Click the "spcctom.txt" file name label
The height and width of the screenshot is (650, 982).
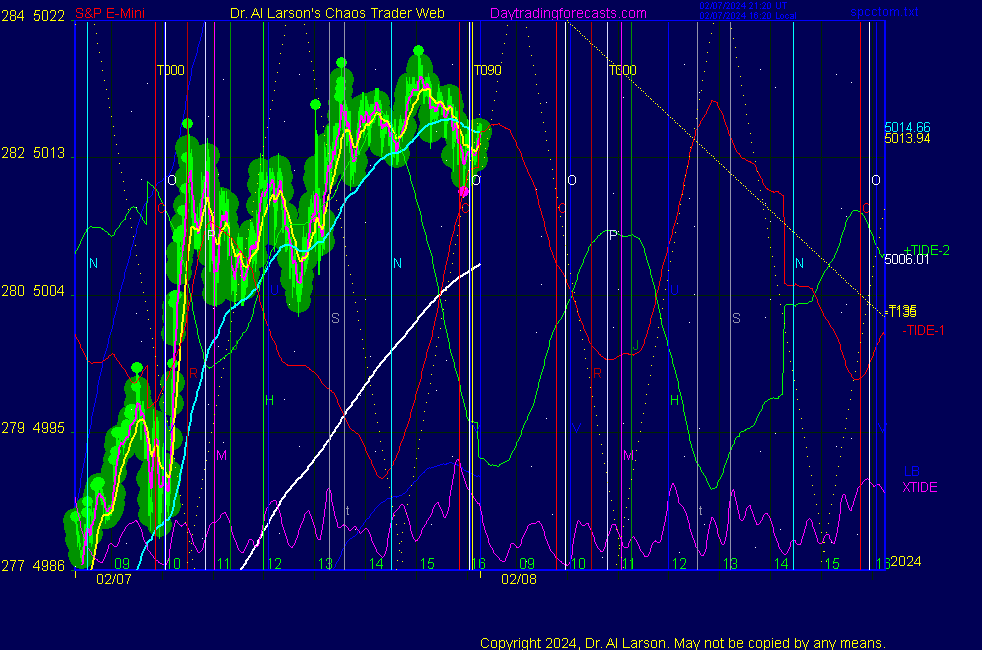(x=884, y=12)
